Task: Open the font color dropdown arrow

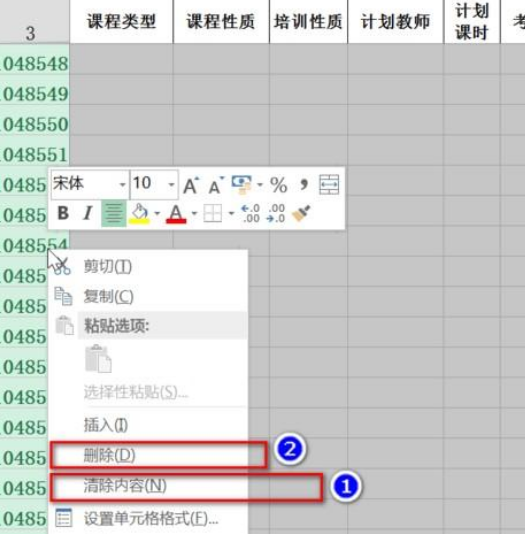Action: [194, 214]
